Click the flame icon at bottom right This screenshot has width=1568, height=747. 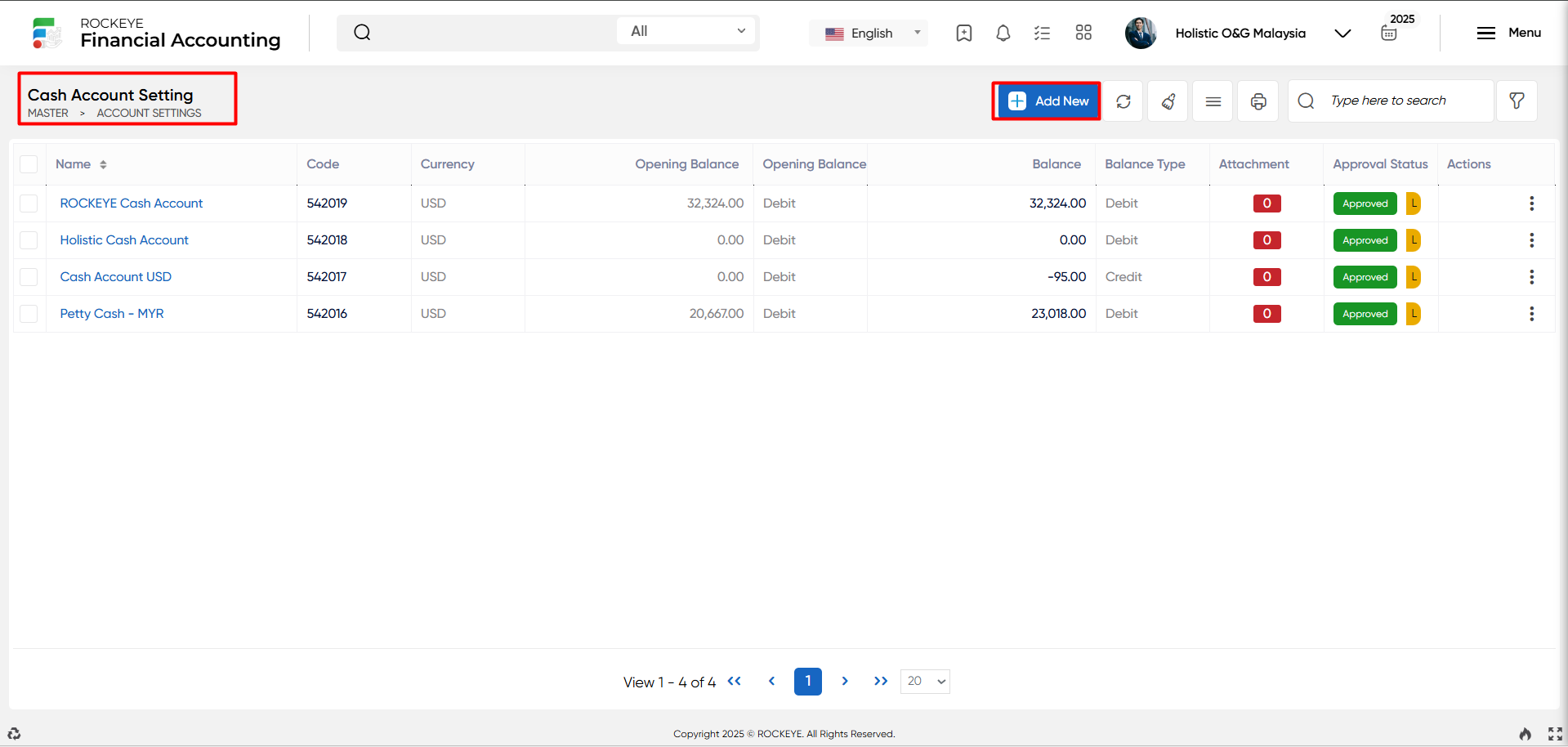pos(1525,734)
